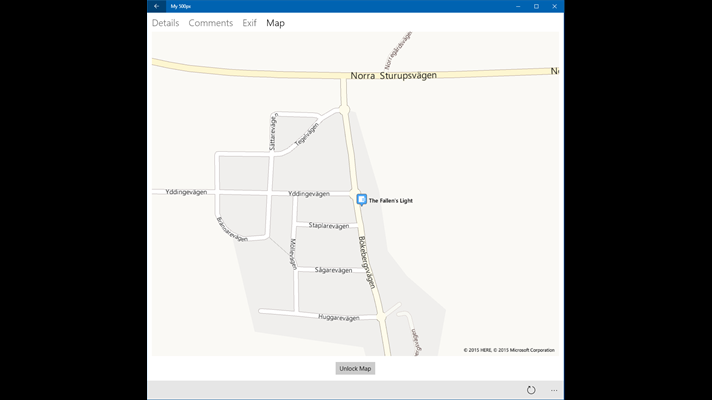The image size is (712, 400).
Task: Show the Exif tab
Action: pyautogui.click(x=249, y=23)
